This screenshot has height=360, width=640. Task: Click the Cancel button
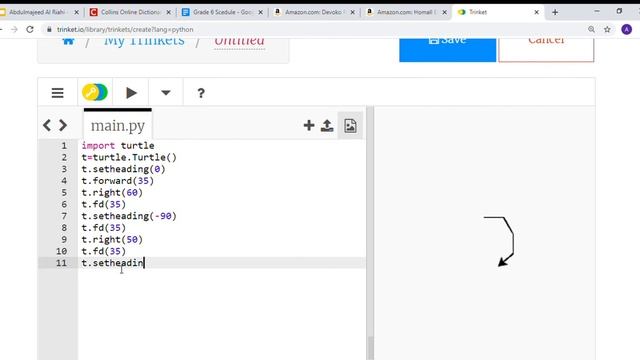(x=546, y=50)
